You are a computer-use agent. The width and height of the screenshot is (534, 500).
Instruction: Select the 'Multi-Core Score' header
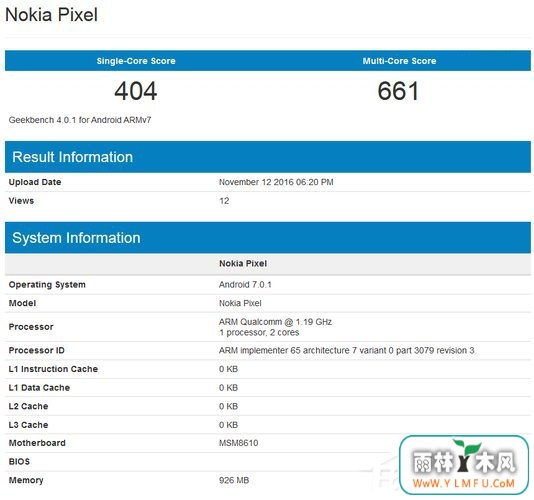tap(399, 61)
